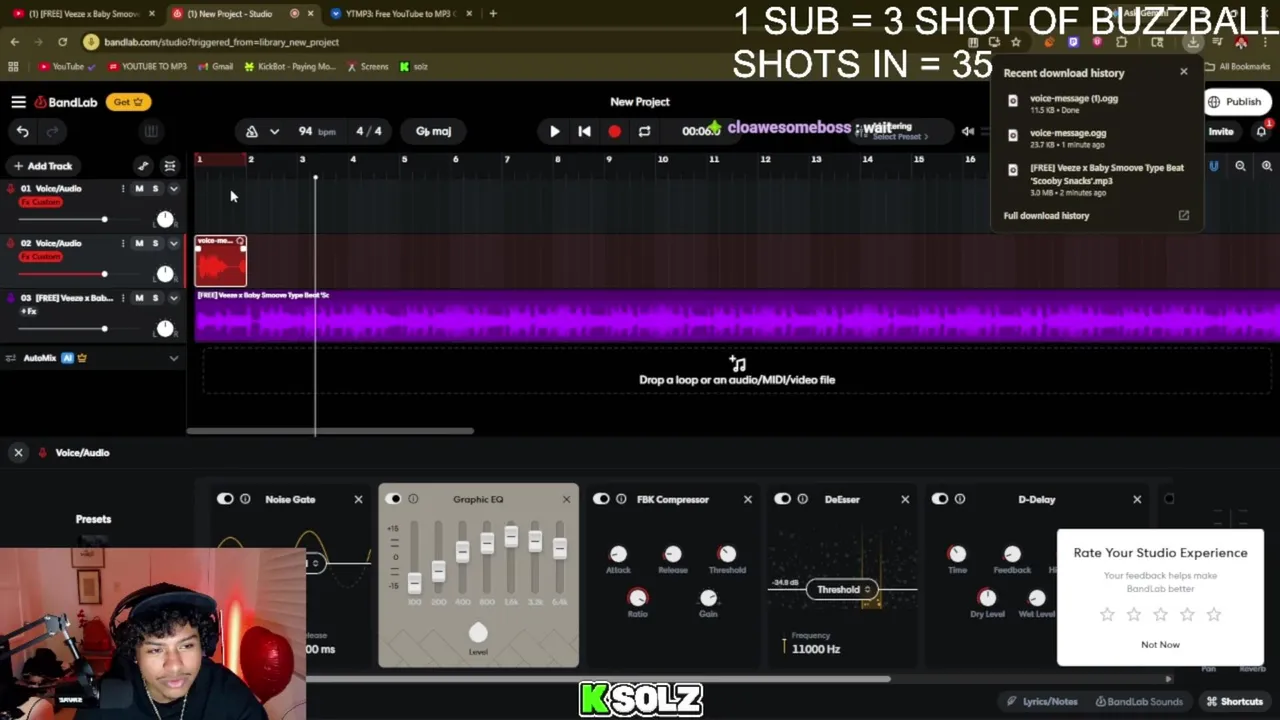The width and height of the screenshot is (1280, 720).
Task: Open the BandLab hamburger menu
Action: 18,102
